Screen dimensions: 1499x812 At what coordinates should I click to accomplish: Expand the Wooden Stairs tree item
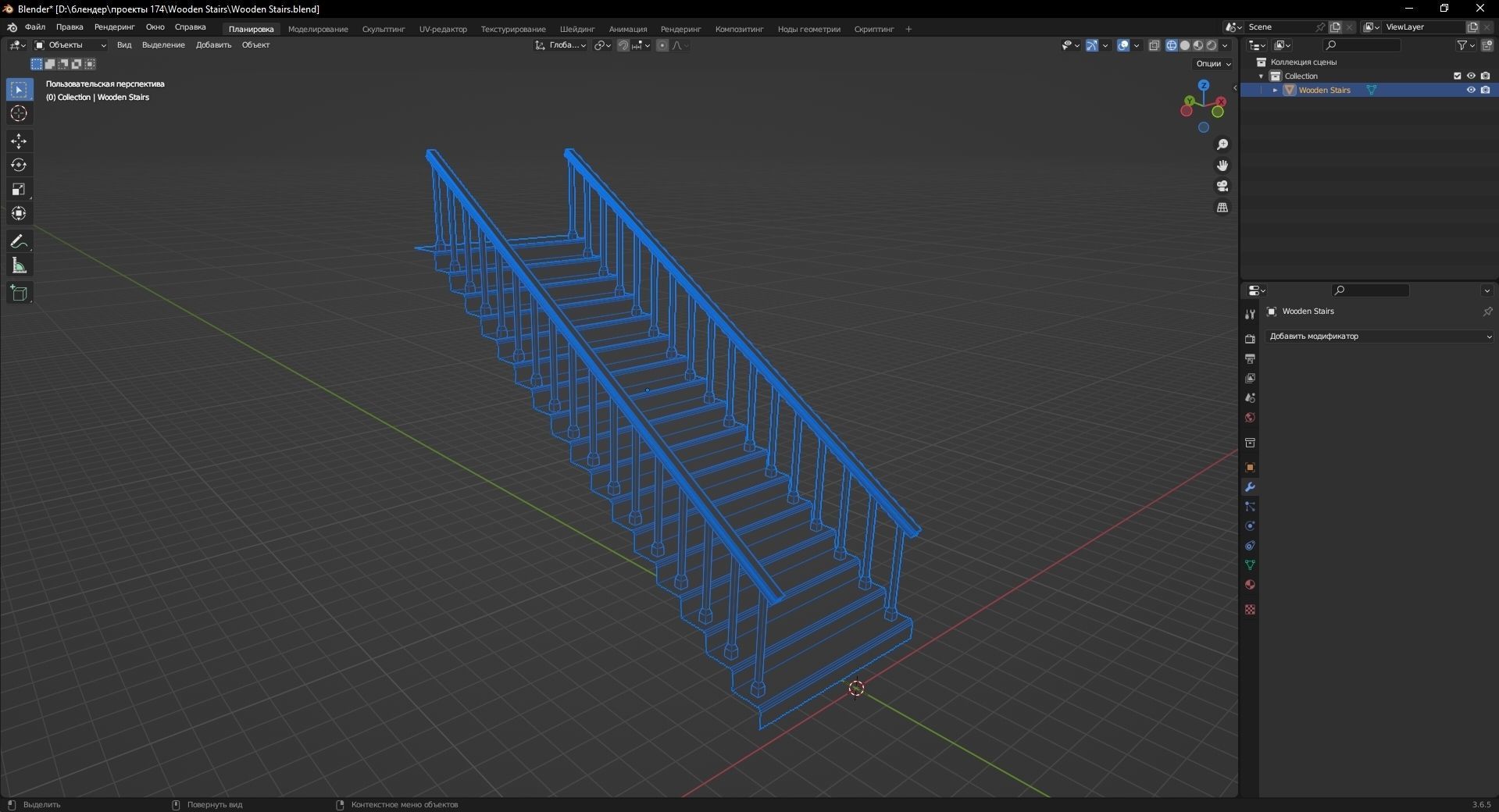tap(1275, 90)
